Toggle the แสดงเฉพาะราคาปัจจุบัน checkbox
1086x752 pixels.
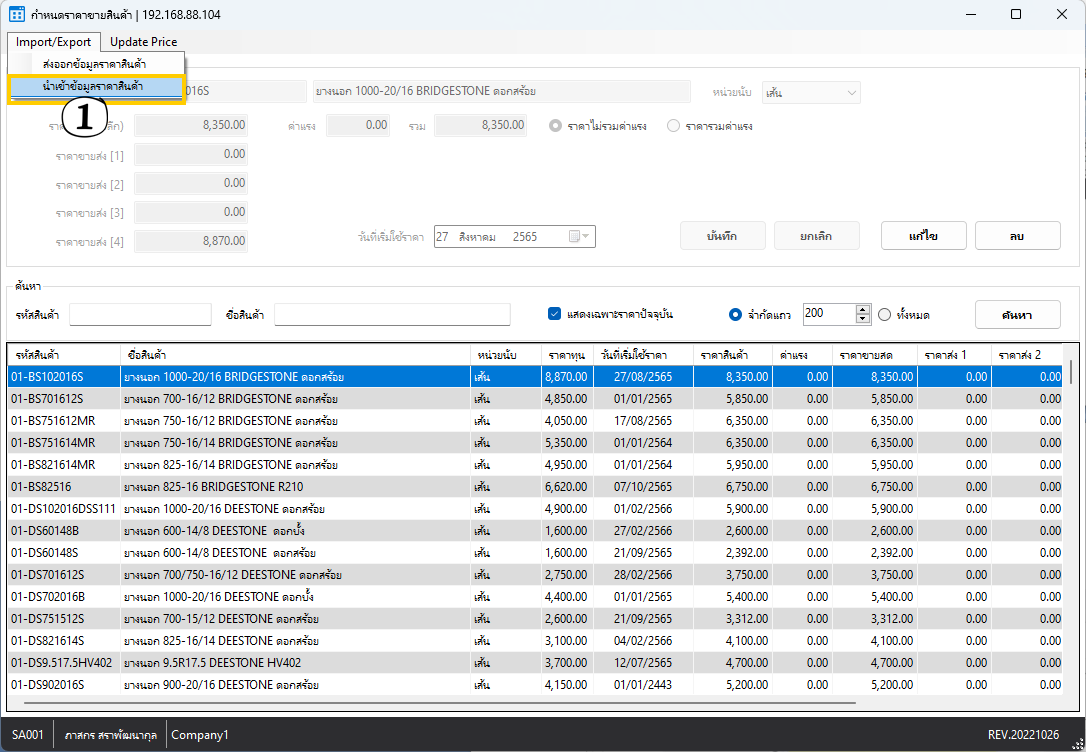(x=555, y=314)
